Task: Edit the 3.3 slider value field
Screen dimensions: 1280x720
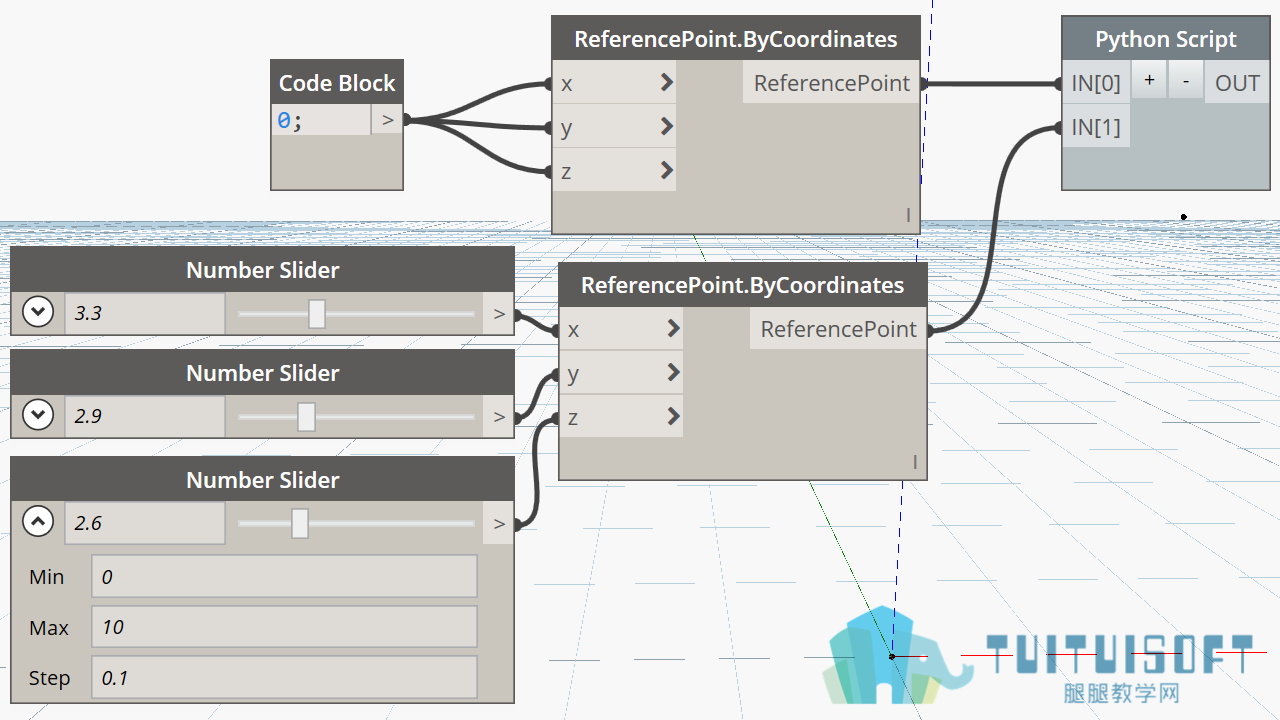Action: [145, 313]
